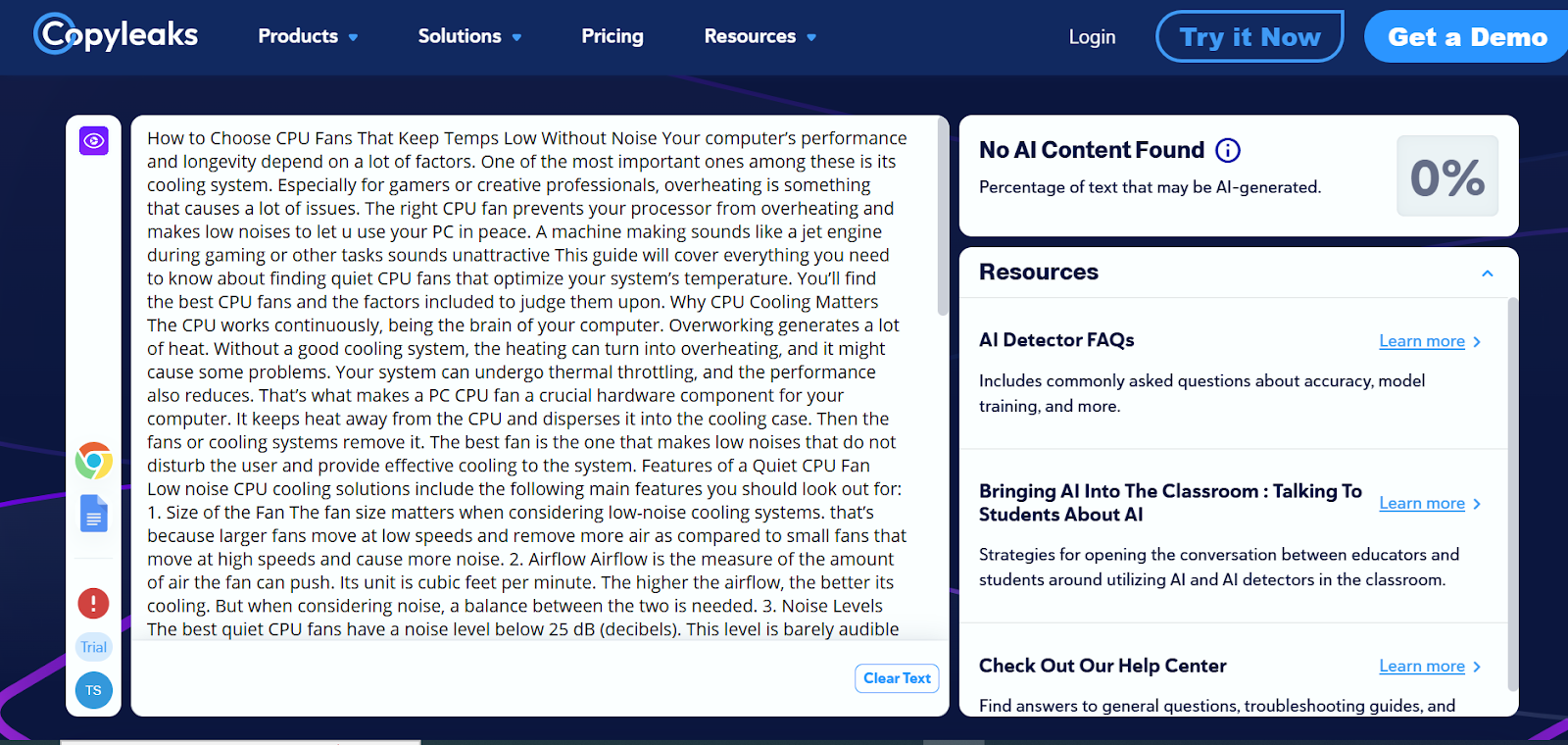Open the Solutions dropdown menu
The image size is (1568, 745).
[469, 36]
